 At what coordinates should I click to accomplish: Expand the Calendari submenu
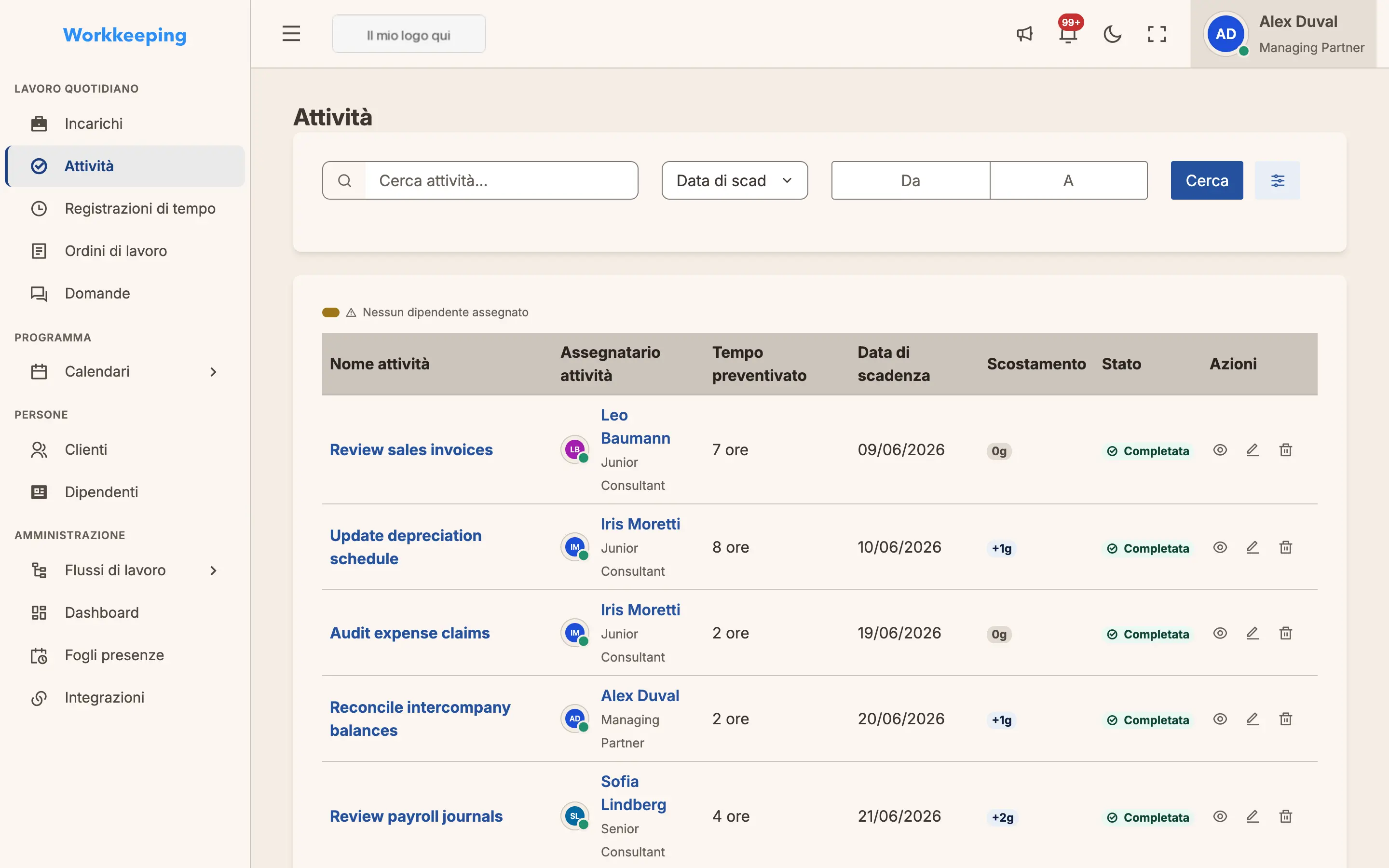[125, 371]
